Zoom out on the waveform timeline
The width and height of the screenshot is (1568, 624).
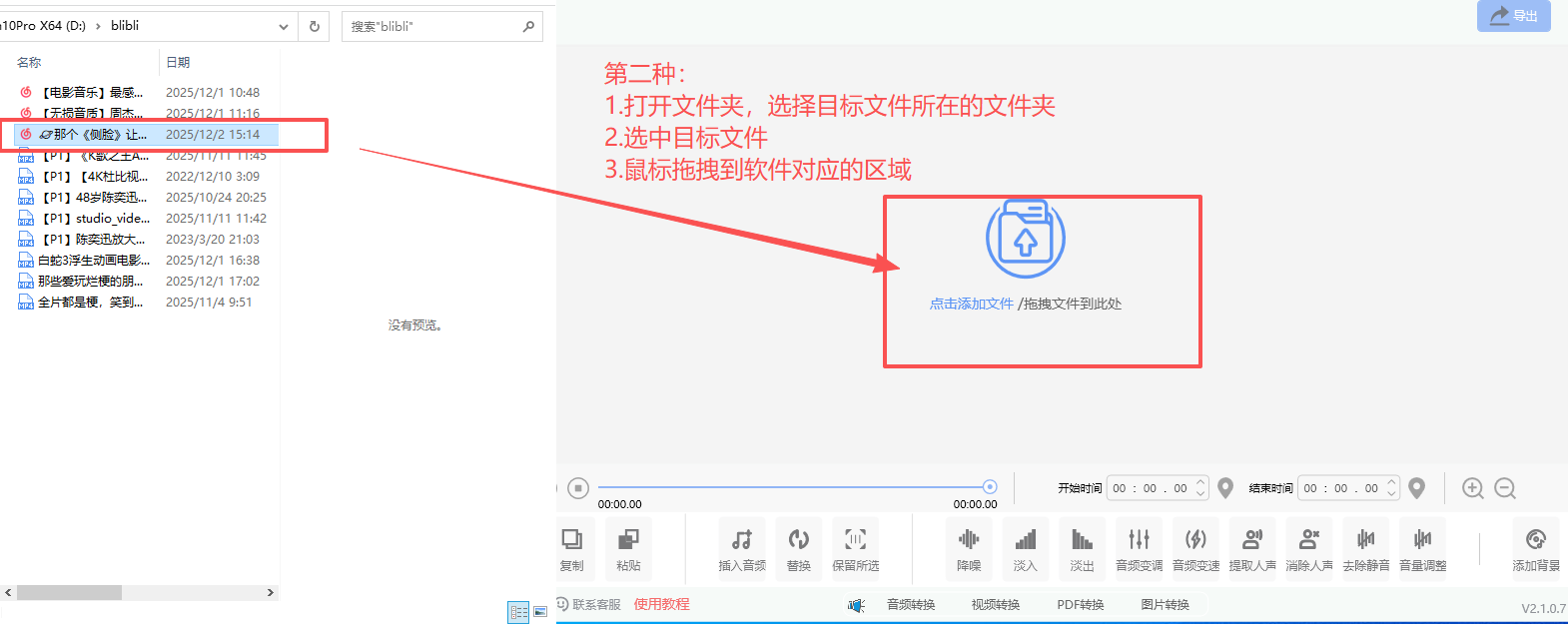pos(1505,488)
